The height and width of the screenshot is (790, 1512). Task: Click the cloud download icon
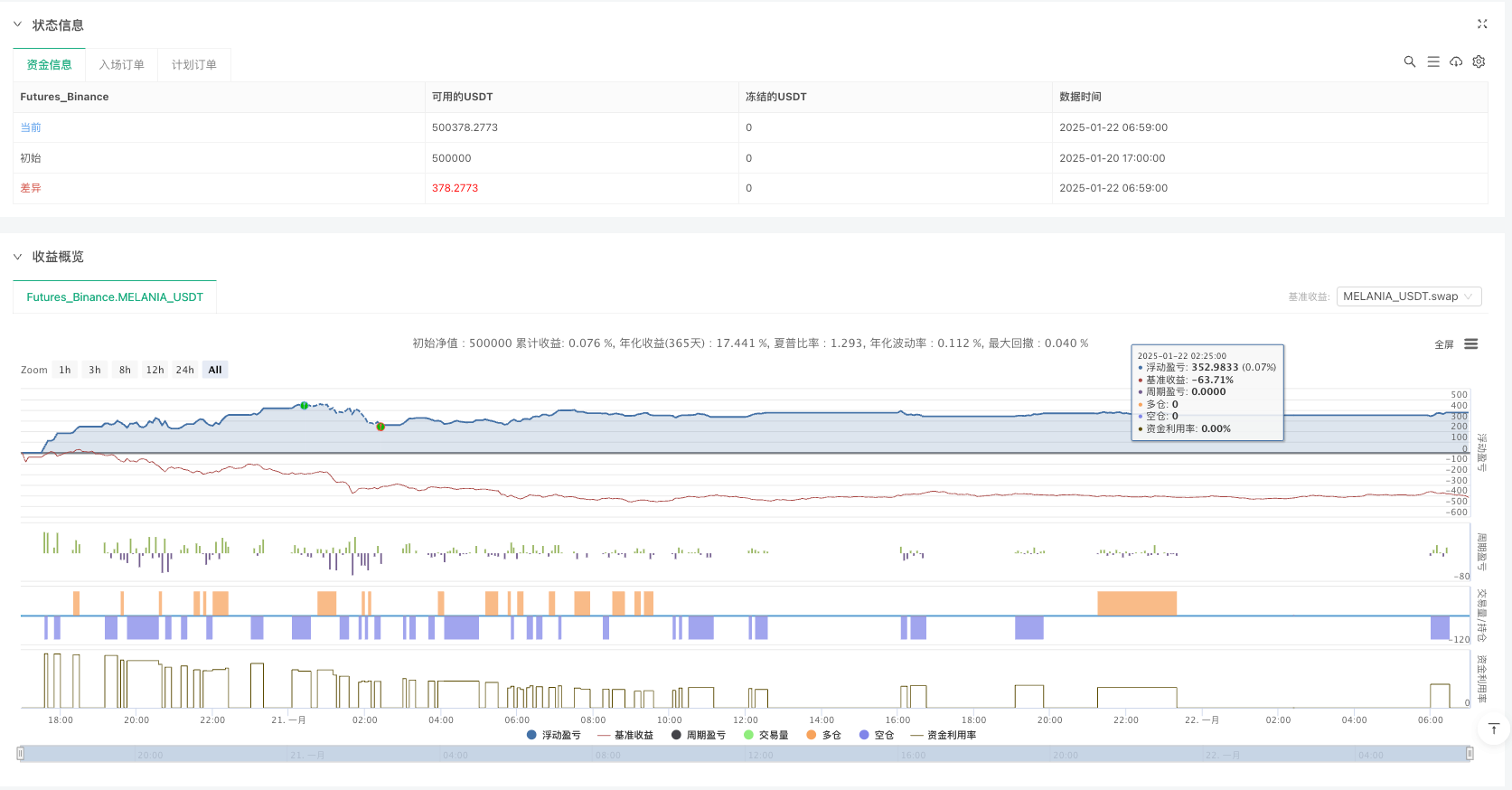(1456, 61)
